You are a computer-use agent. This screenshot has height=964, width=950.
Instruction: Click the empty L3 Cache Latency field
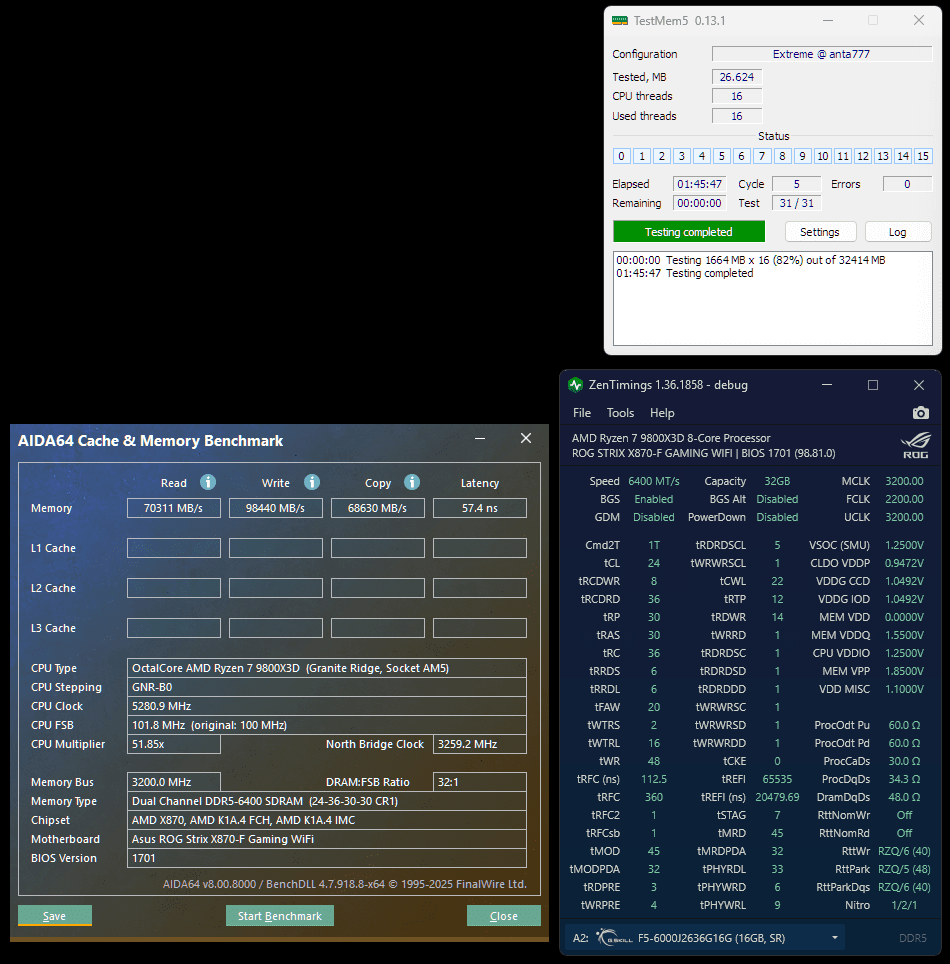(480, 628)
